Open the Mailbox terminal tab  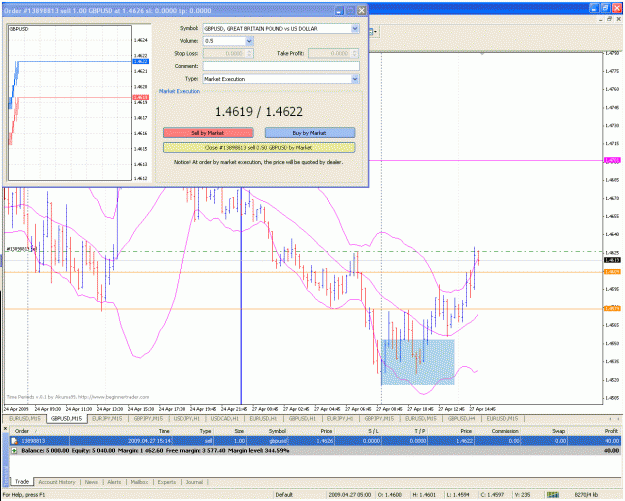[x=140, y=482]
